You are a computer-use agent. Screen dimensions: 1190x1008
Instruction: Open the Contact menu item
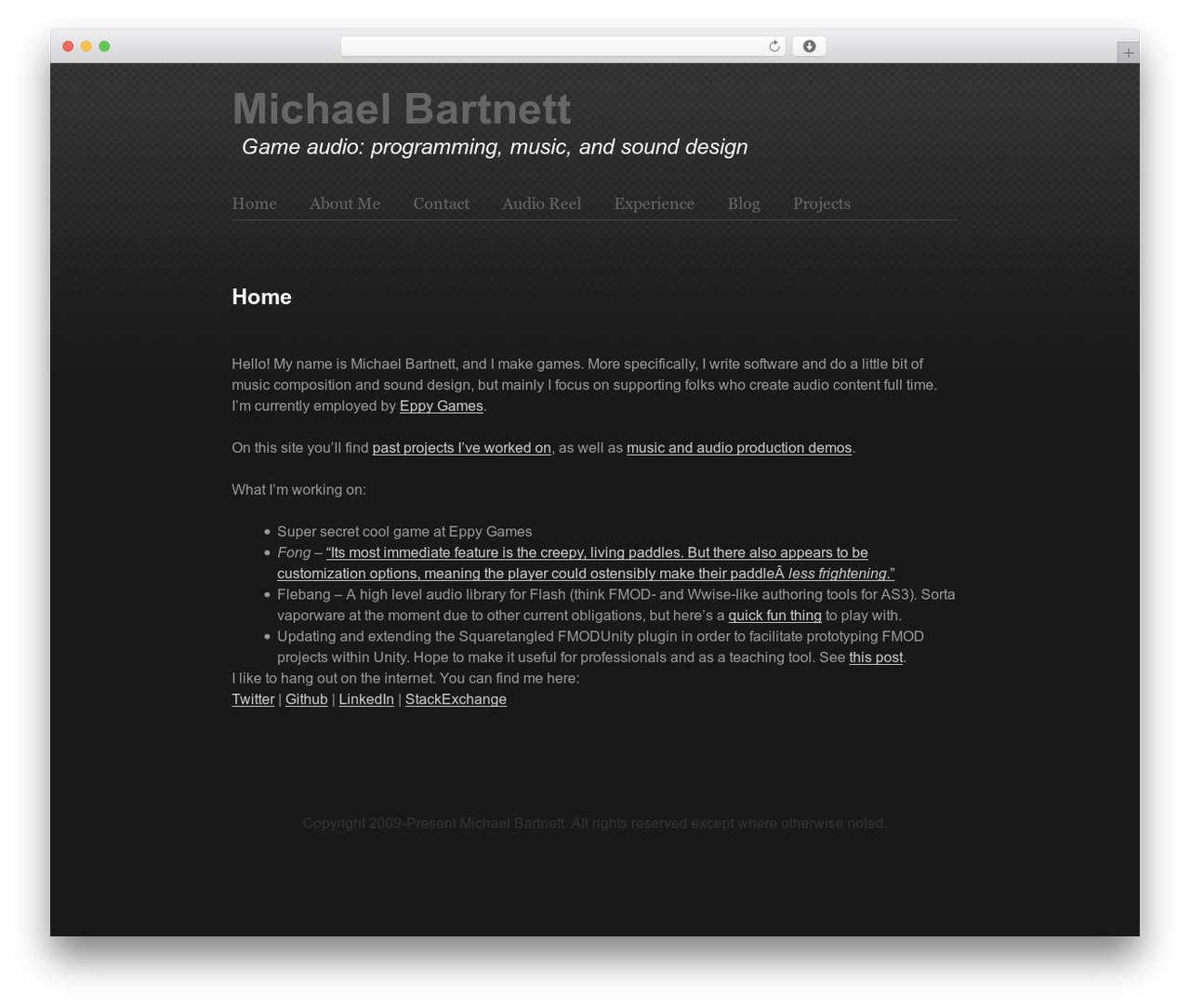click(442, 204)
